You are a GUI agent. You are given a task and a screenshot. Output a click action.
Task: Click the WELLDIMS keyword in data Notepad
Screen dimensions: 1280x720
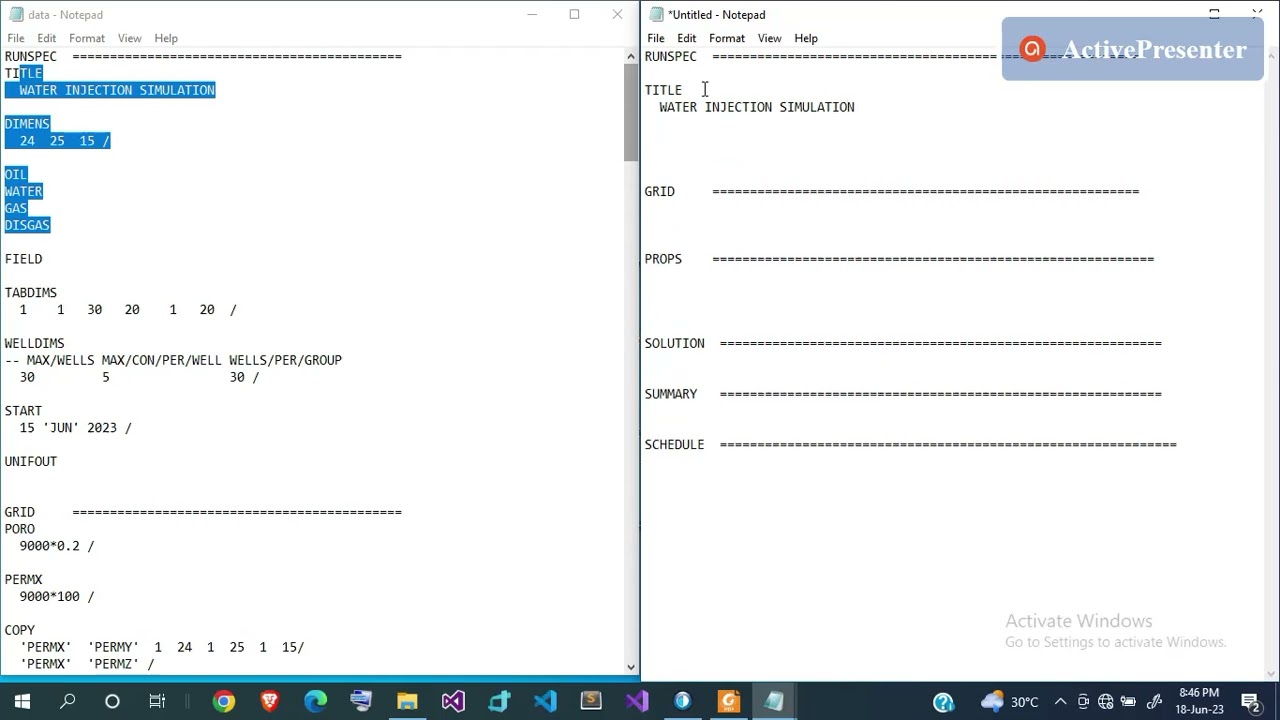(34, 343)
